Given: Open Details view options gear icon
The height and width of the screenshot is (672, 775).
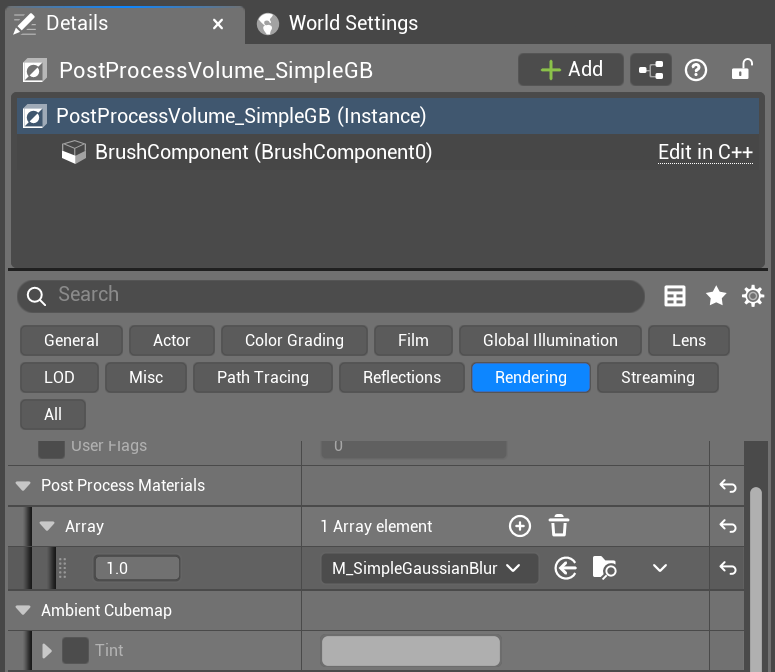Looking at the screenshot, I should click(x=752, y=296).
